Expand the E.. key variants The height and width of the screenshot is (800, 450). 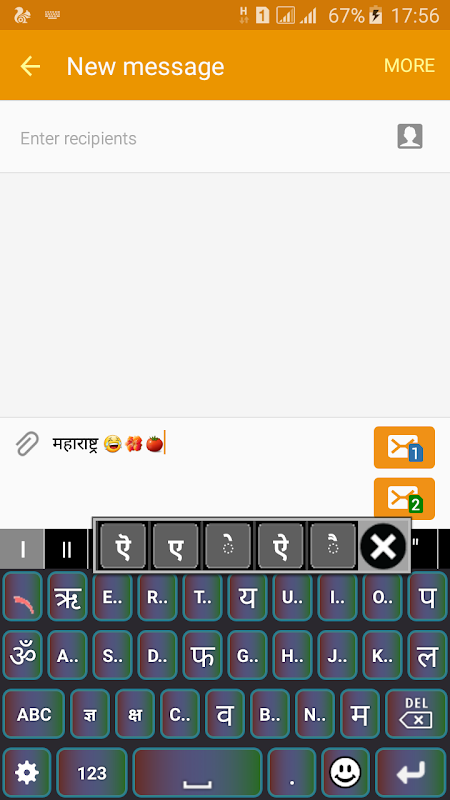112,596
